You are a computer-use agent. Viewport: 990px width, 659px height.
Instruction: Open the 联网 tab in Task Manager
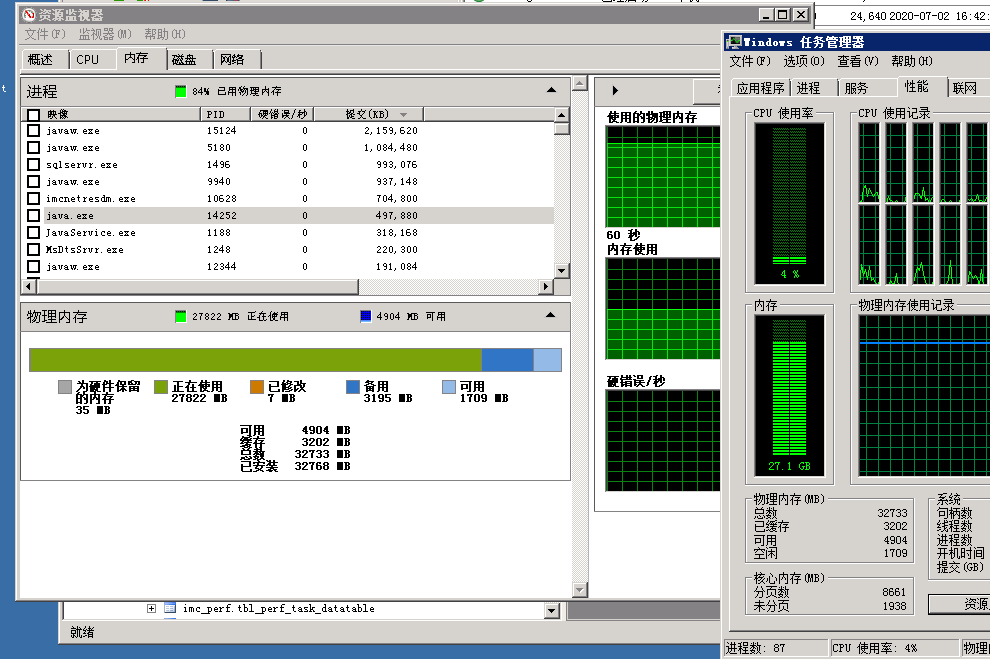coord(965,88)
